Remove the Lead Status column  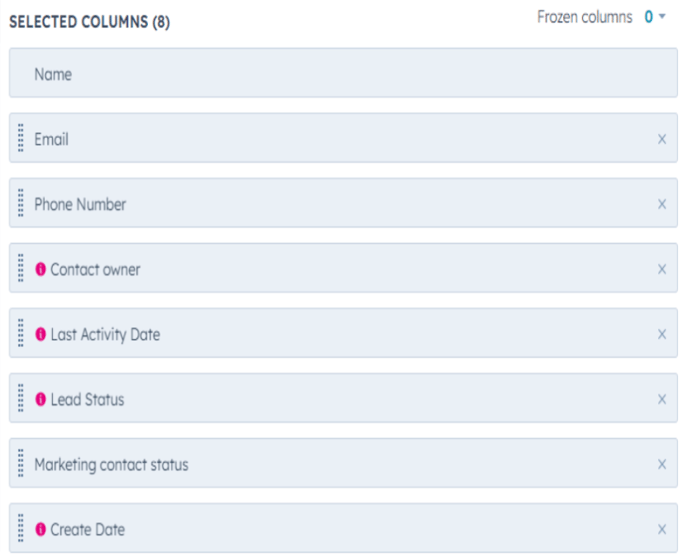pos(662,399)
